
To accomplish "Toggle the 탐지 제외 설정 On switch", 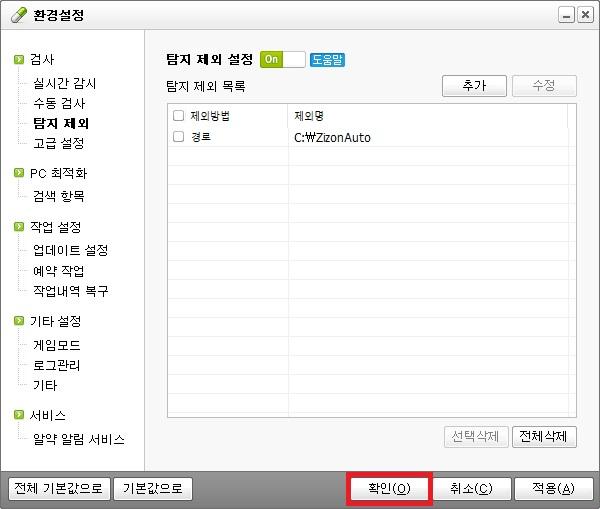I will (x=282, y=59).
